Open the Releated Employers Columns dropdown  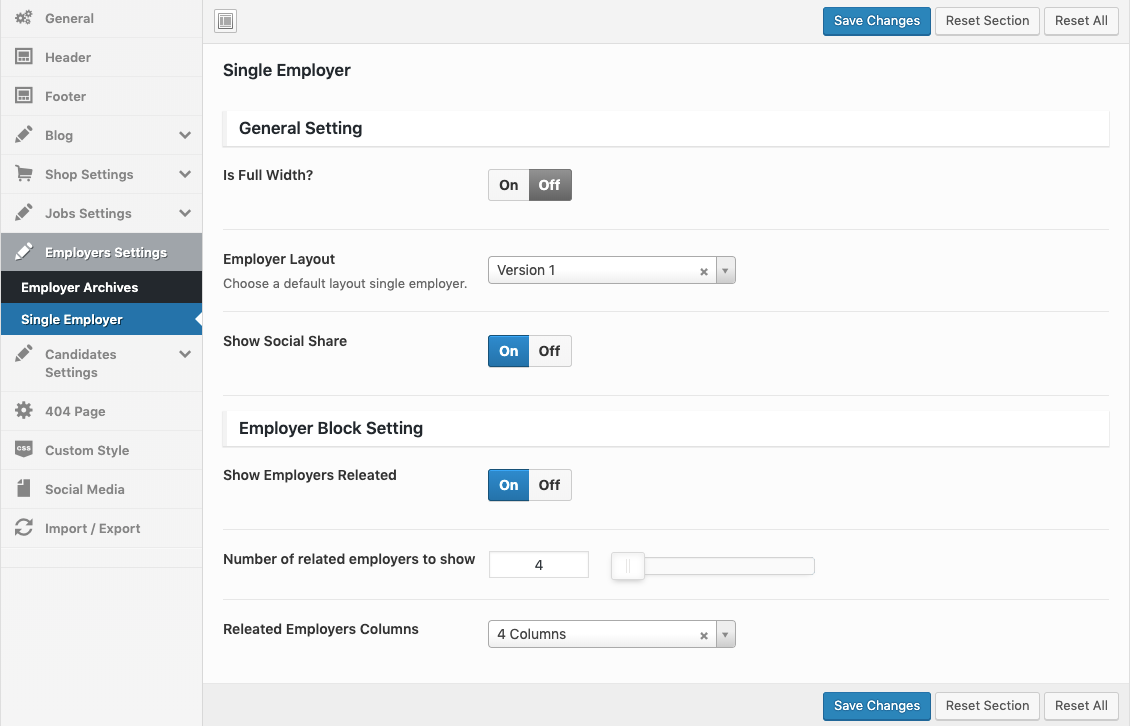(611, 634)
